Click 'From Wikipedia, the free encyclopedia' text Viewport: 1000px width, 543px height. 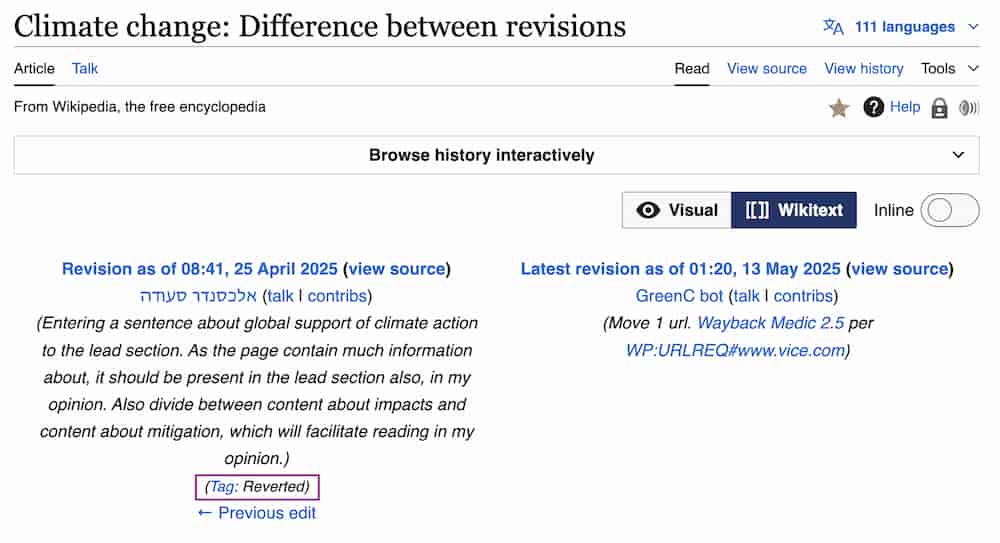[140, 107]
